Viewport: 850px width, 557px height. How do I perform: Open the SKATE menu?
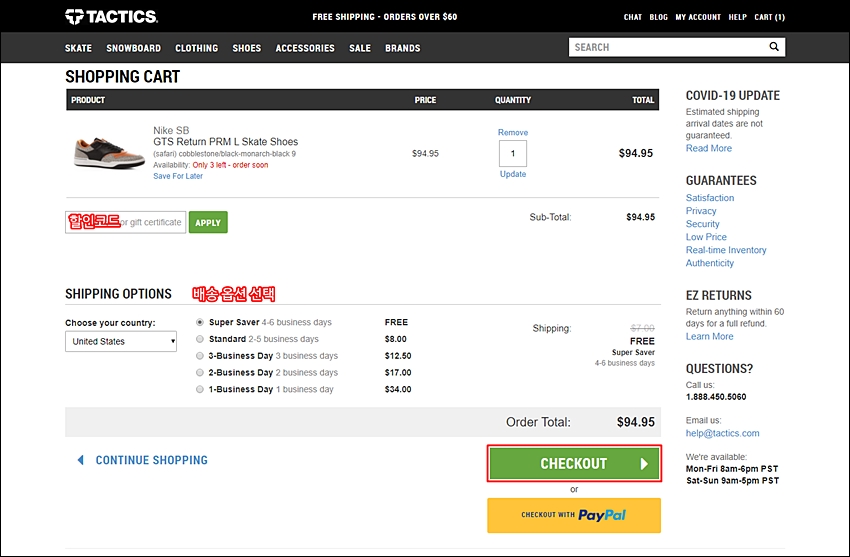point(79,48)
